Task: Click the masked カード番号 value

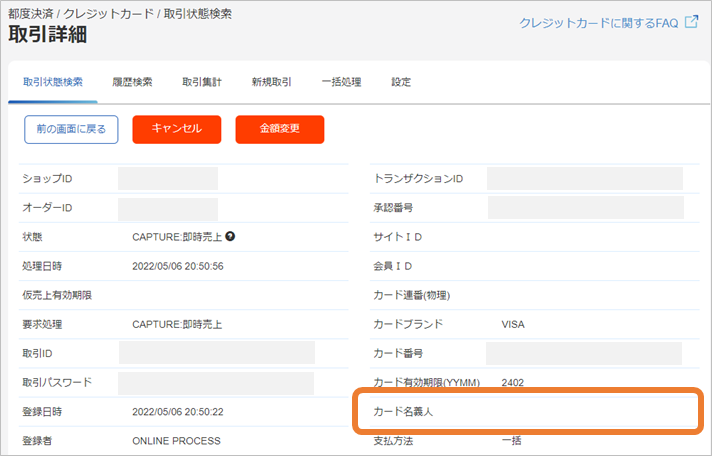Action: tap(584, 354)
